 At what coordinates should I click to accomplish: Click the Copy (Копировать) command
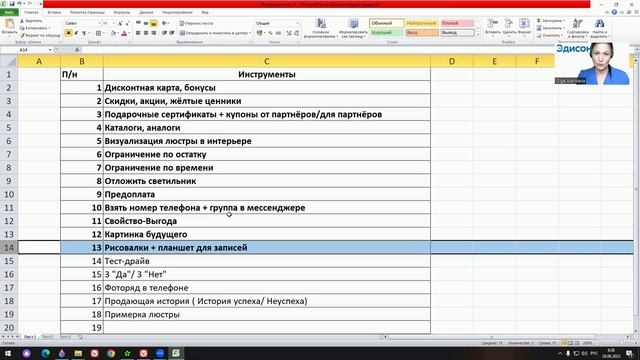[x=35, y=28]
